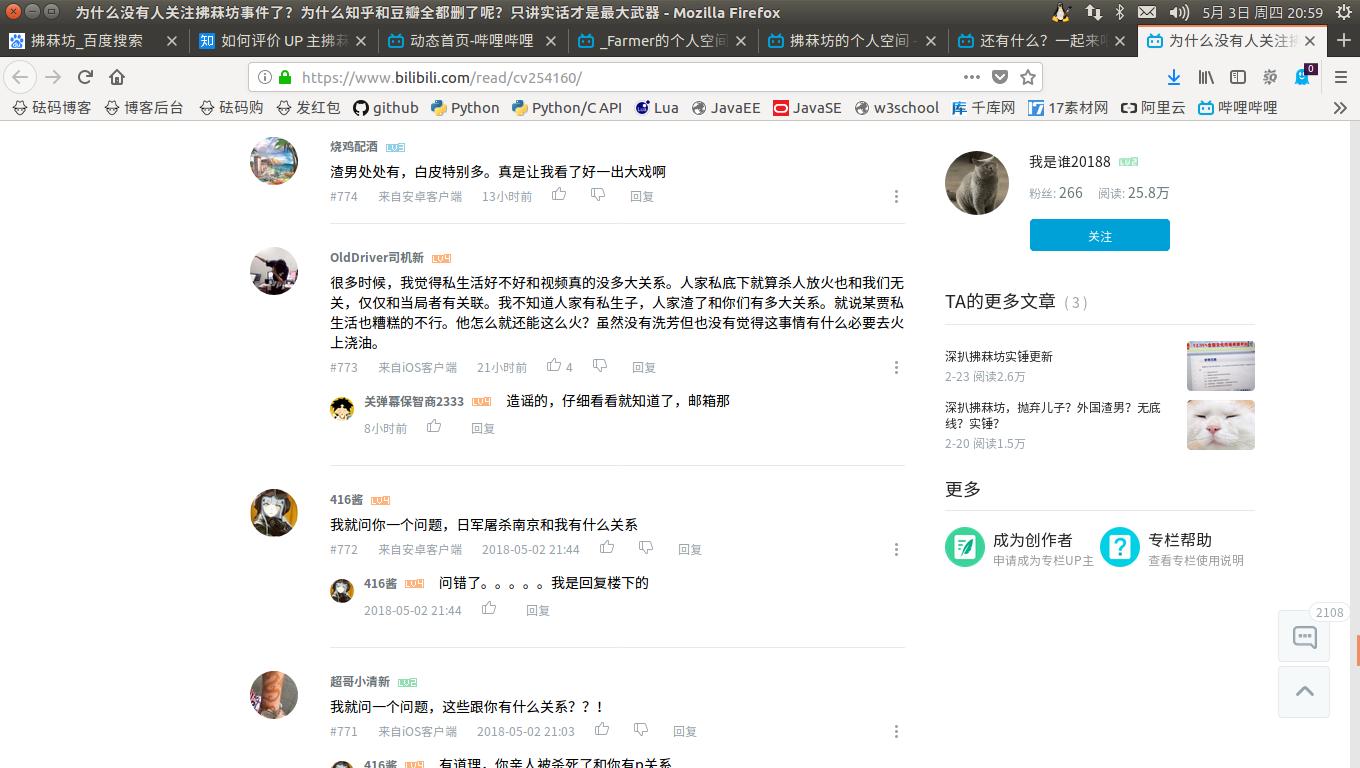Open the green 成为创作者 creator icon

(x=964, y=547)
